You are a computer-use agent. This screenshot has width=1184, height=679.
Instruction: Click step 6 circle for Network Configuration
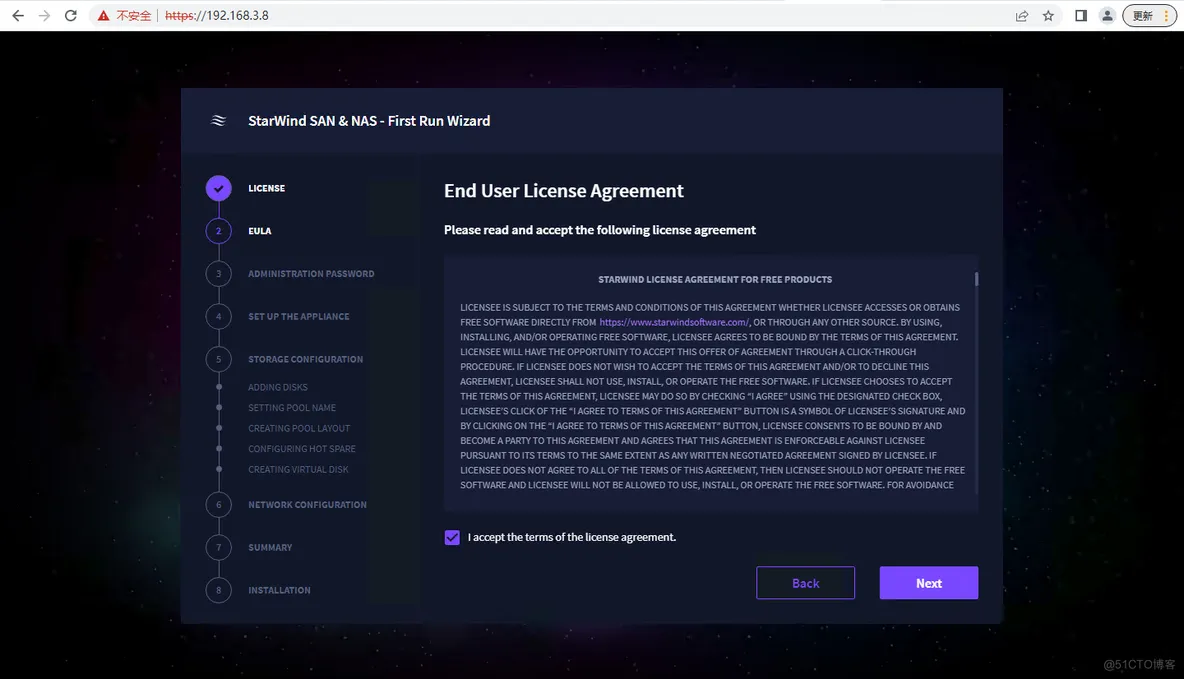pyautogui.click(x=218, y=505)
